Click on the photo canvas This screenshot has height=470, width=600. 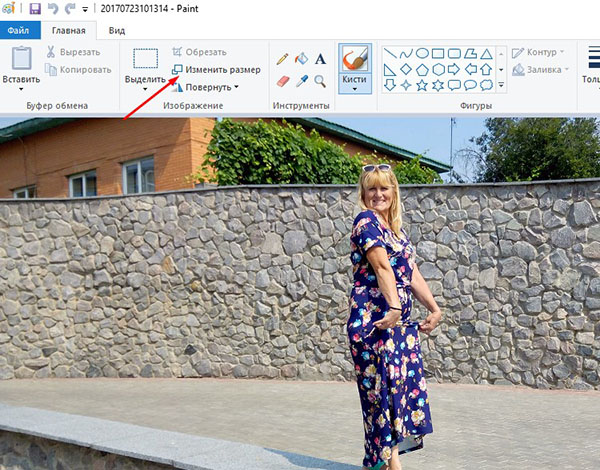300,294
